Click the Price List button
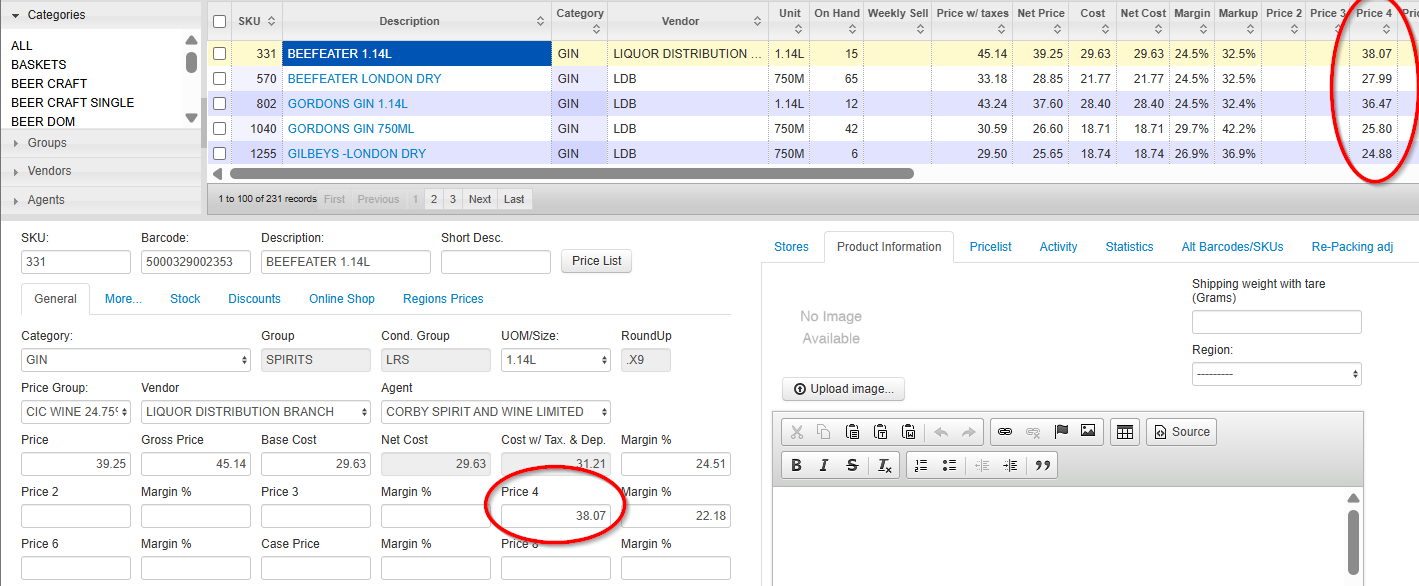This screenshot has width=1419, height=586. click(x=597, y=261)
